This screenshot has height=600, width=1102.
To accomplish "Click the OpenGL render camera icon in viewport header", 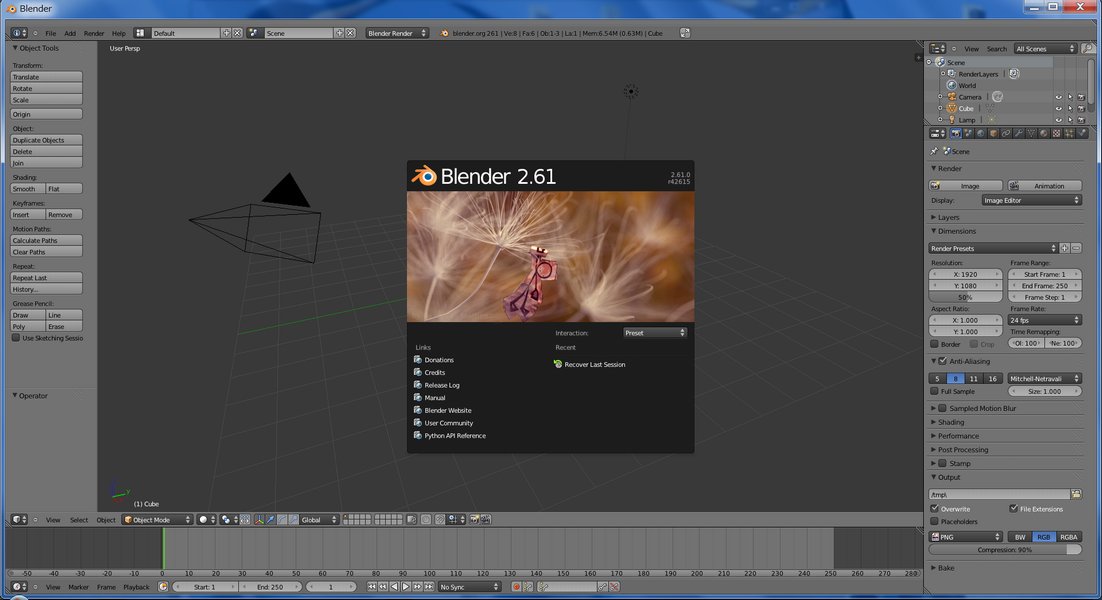I will [x=474, y=520].
